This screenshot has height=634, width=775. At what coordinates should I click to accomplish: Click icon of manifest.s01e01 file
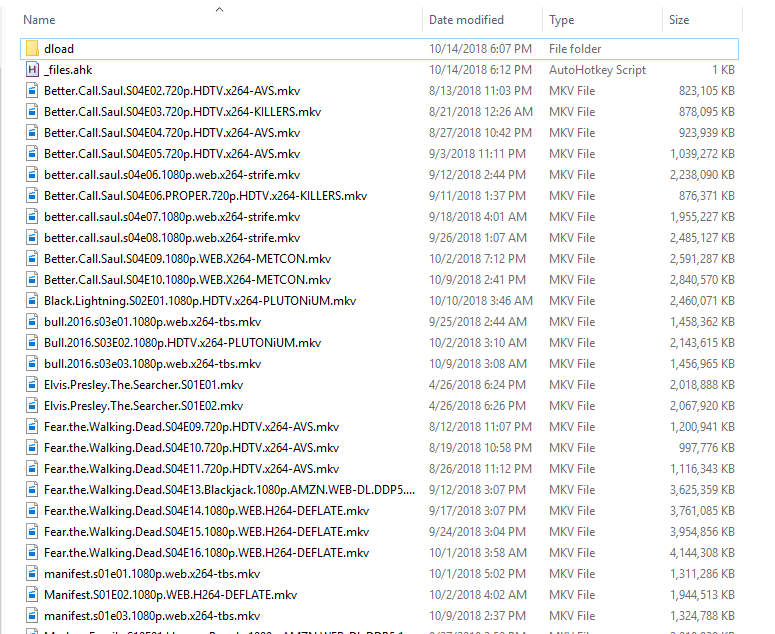(x=32, y=574)
